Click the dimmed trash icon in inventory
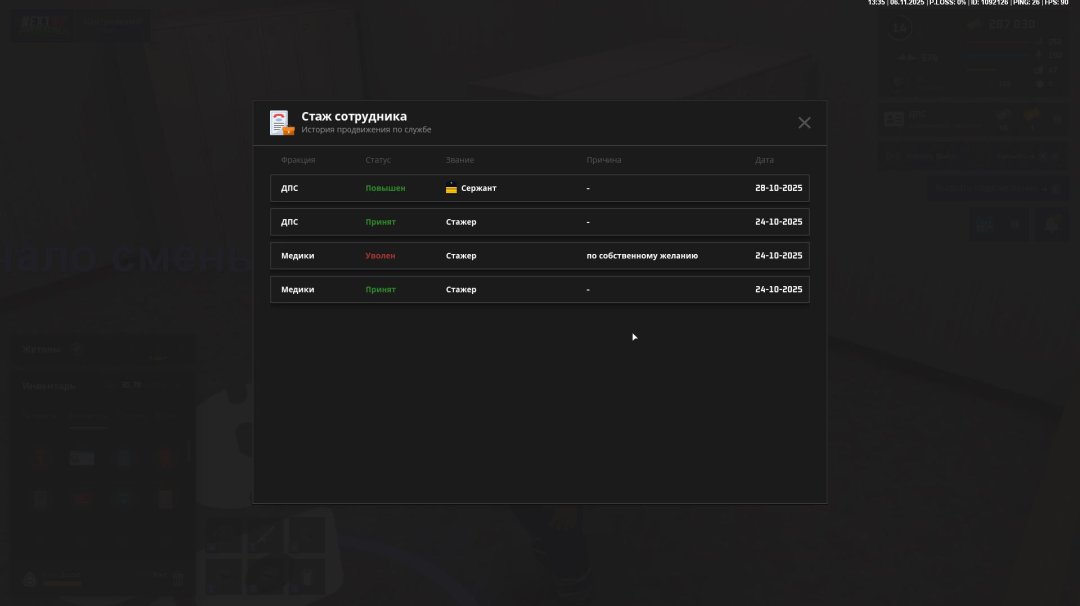Screen dimensions: 1080x606 pyautogui.click(x=177, y=578)
